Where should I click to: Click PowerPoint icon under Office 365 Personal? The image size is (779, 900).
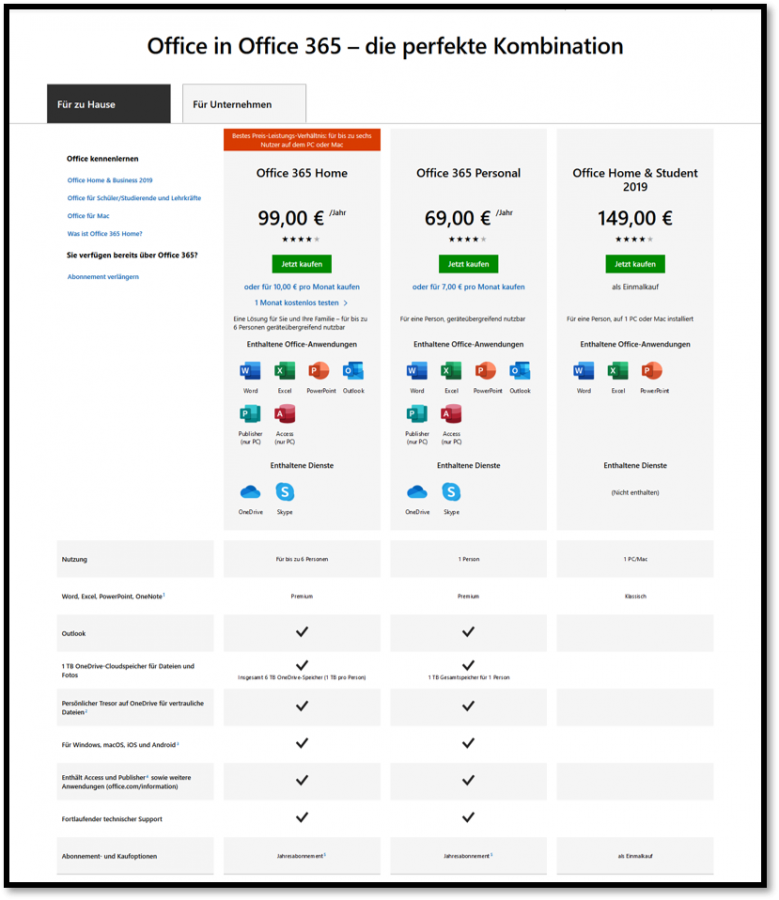pos(485,371)
